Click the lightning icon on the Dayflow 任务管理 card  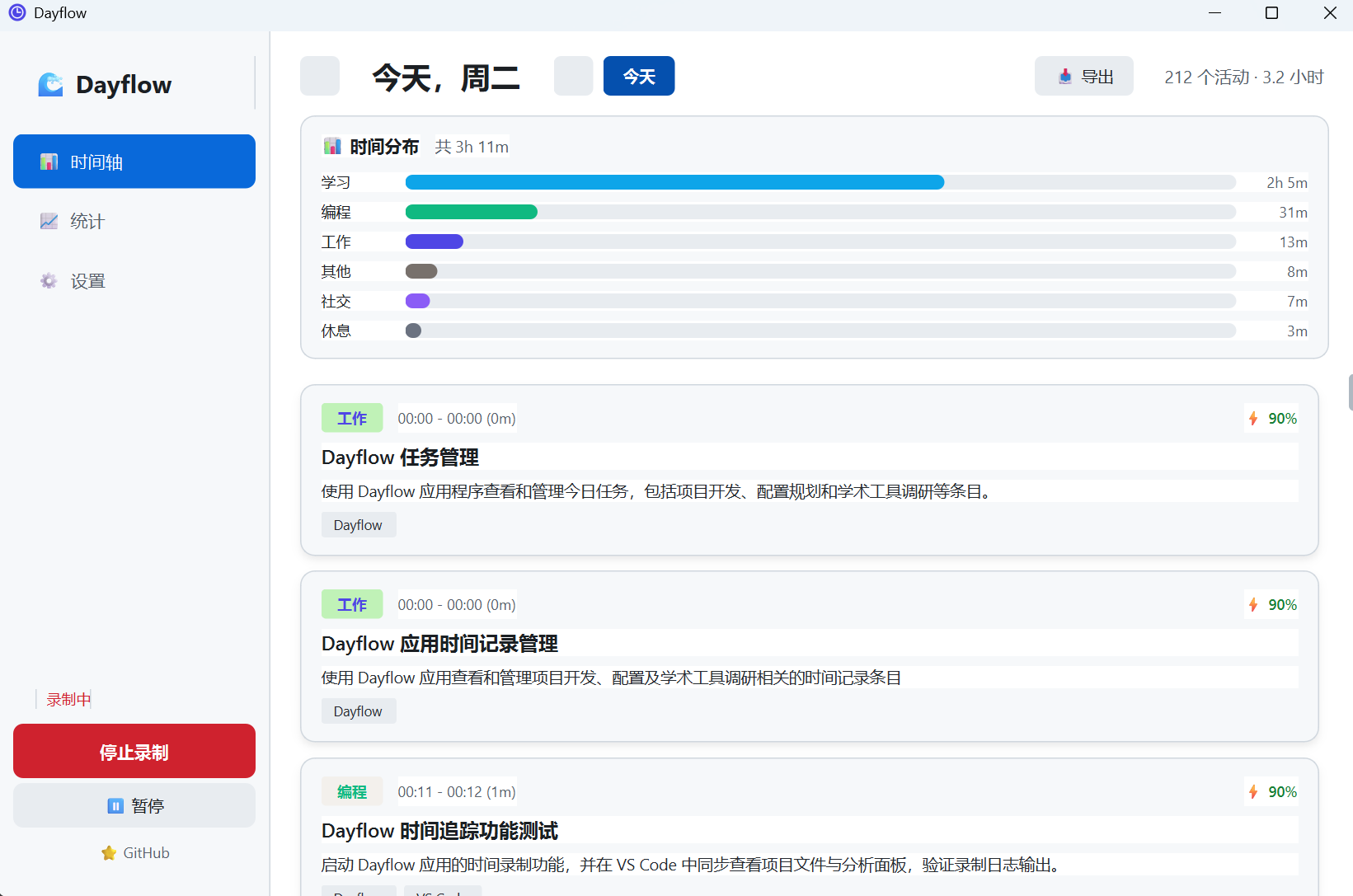[1253, 419]
